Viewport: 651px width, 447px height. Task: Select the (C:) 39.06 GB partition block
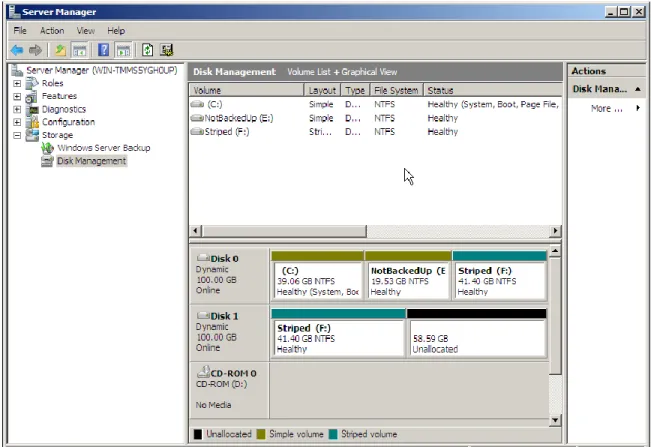point(318,275)
